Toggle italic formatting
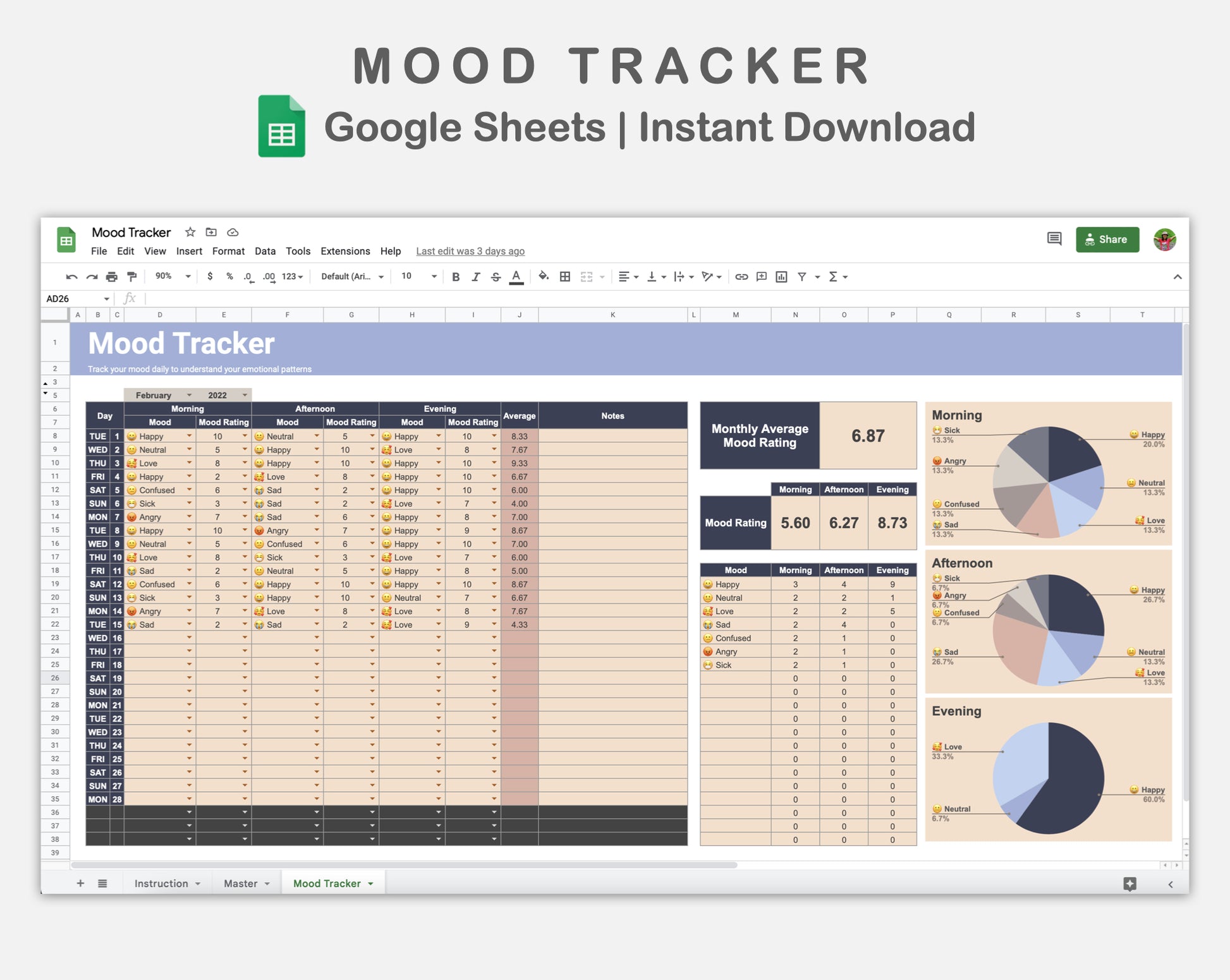This screenshot has width=1230, height=980. point(475,277)
